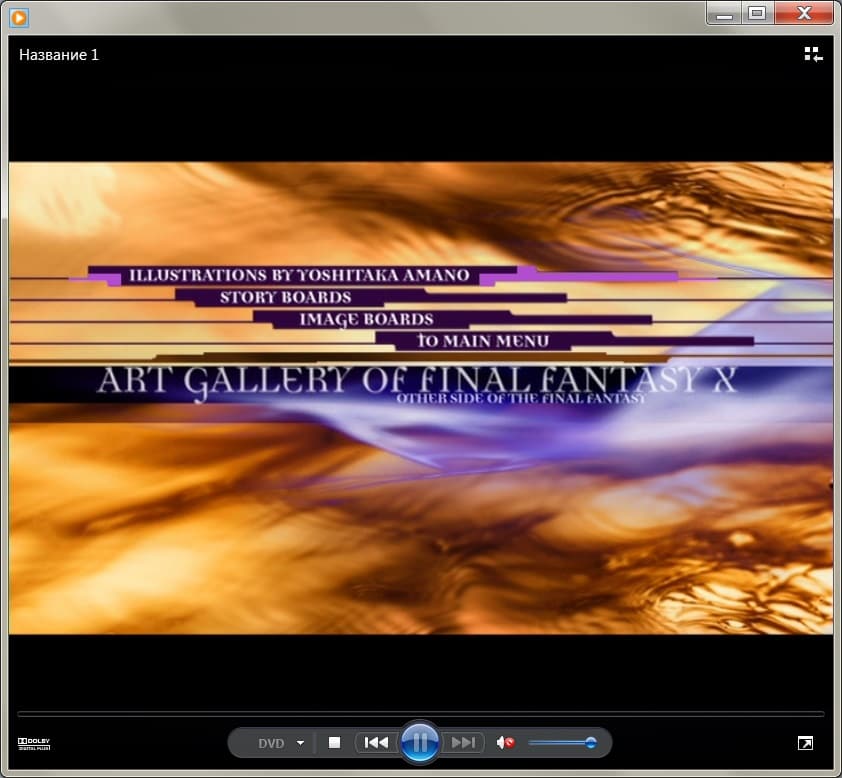The height and width of the screenshot is (778, 842).
Task: Open the DVD menu dropdown arrow
Action: (x=300, y=743)
